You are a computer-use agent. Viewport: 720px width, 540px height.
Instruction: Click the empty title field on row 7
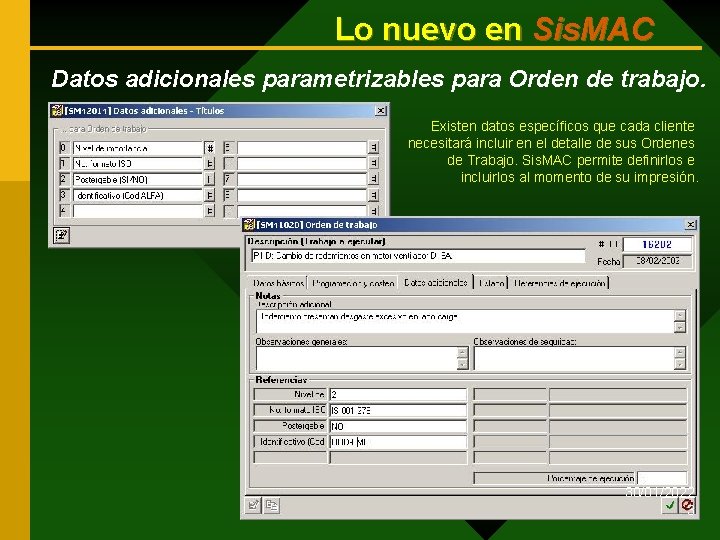tap(302, 179)
